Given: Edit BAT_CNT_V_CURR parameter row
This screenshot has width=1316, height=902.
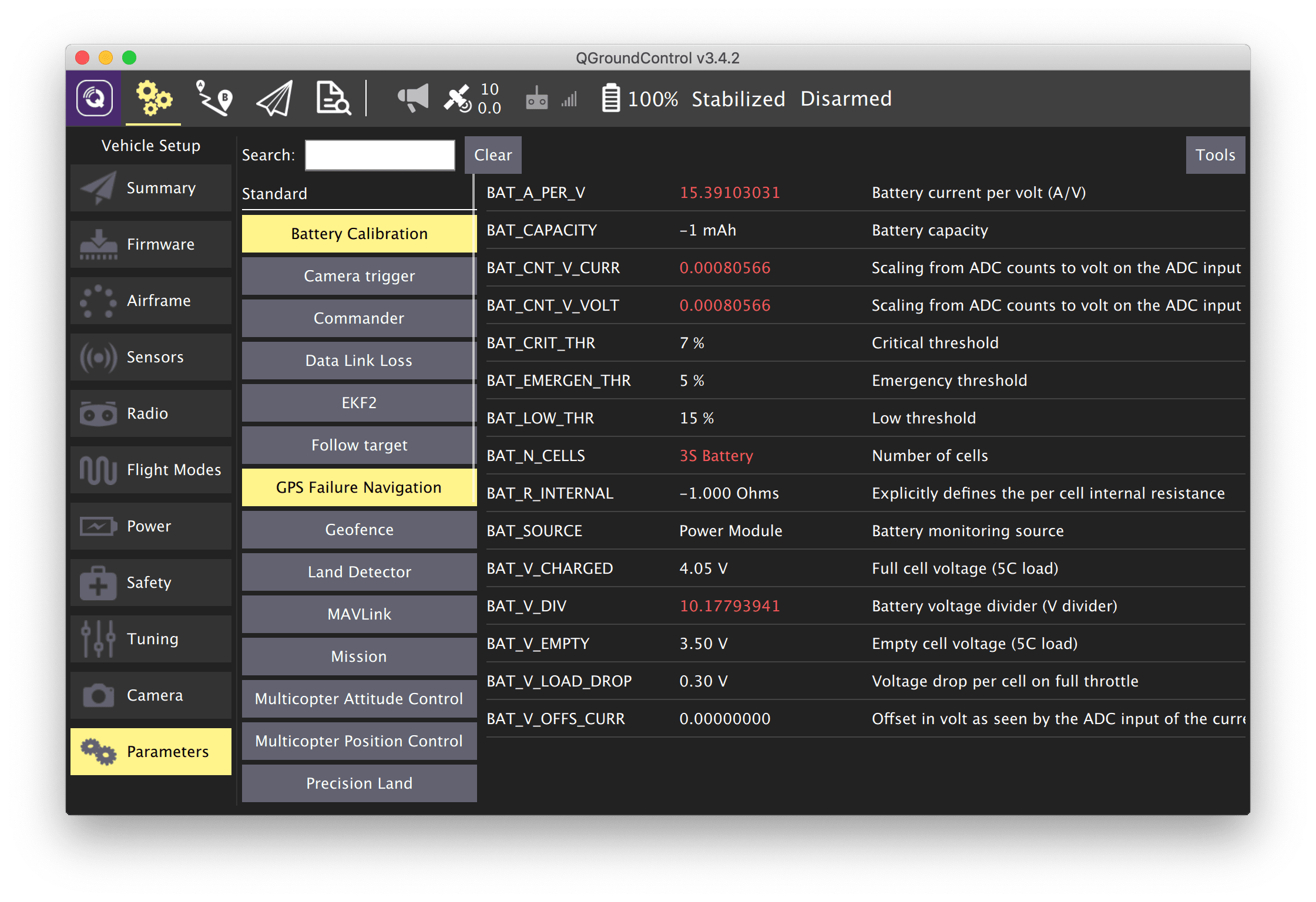Looking at the screenshot, I should (865, 268).
